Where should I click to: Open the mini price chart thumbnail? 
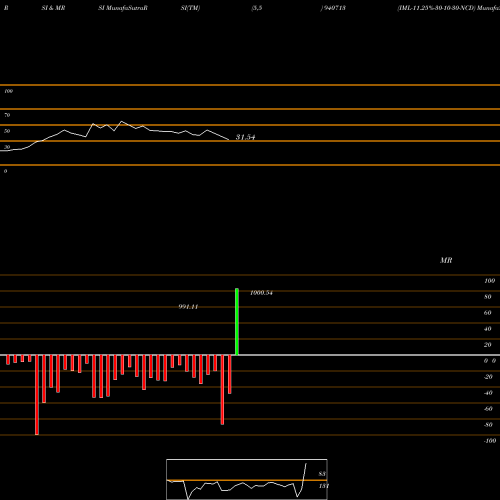click(x=247, y=479)
